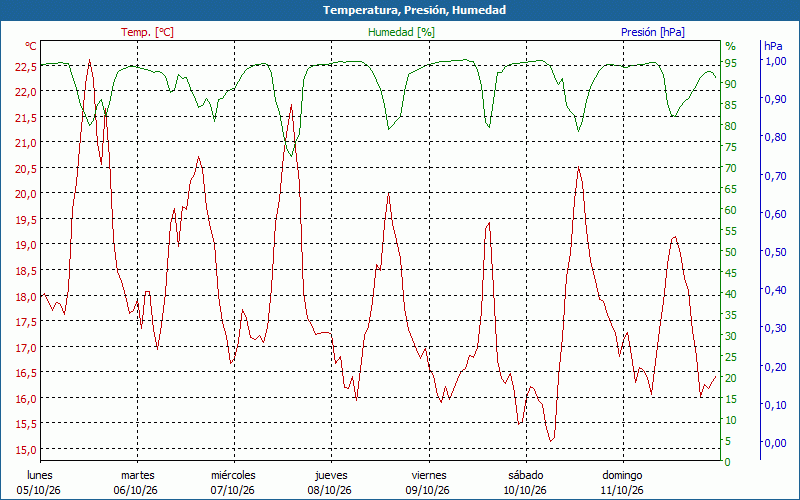Select the date "08/10/26"
This screenshot has height=500, width=800.
pos(330,490)
